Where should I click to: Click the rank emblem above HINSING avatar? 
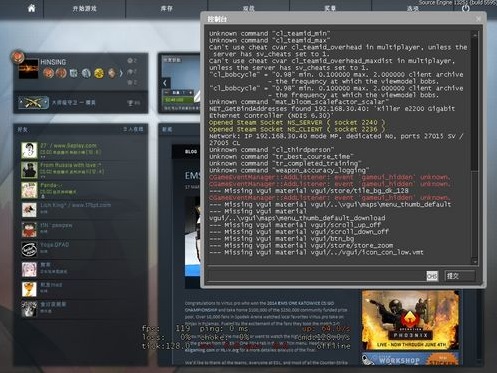click(x=17, y=57)
